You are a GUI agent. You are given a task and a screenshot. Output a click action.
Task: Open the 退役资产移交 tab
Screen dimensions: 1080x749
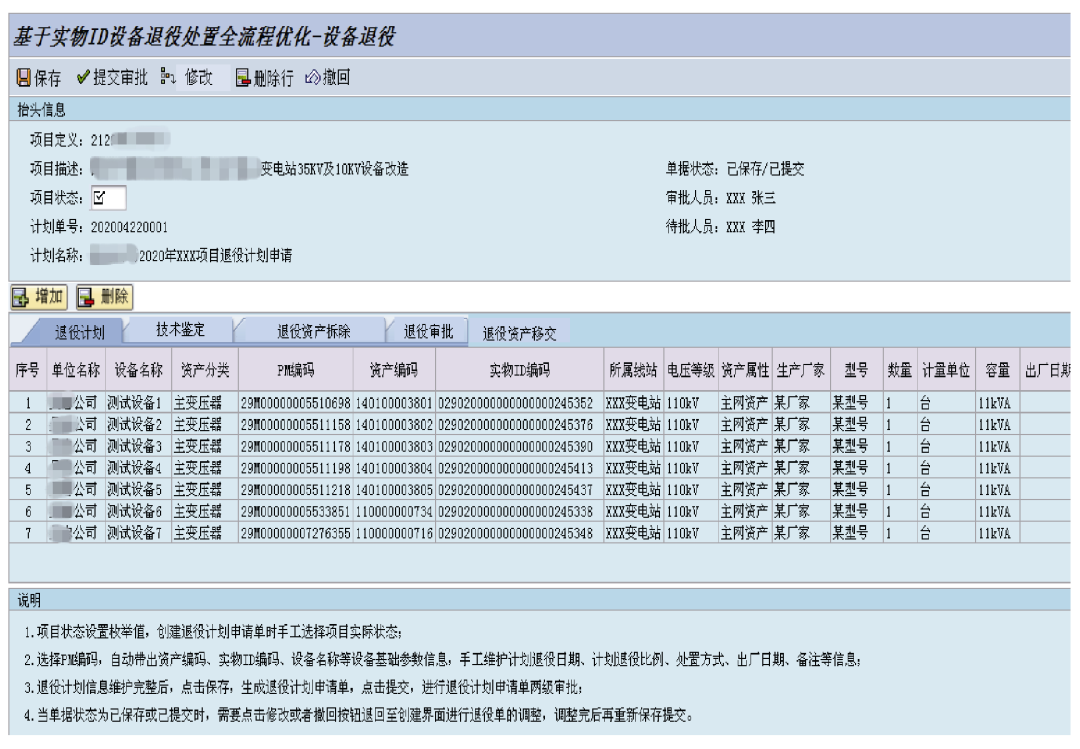[519, 334]
